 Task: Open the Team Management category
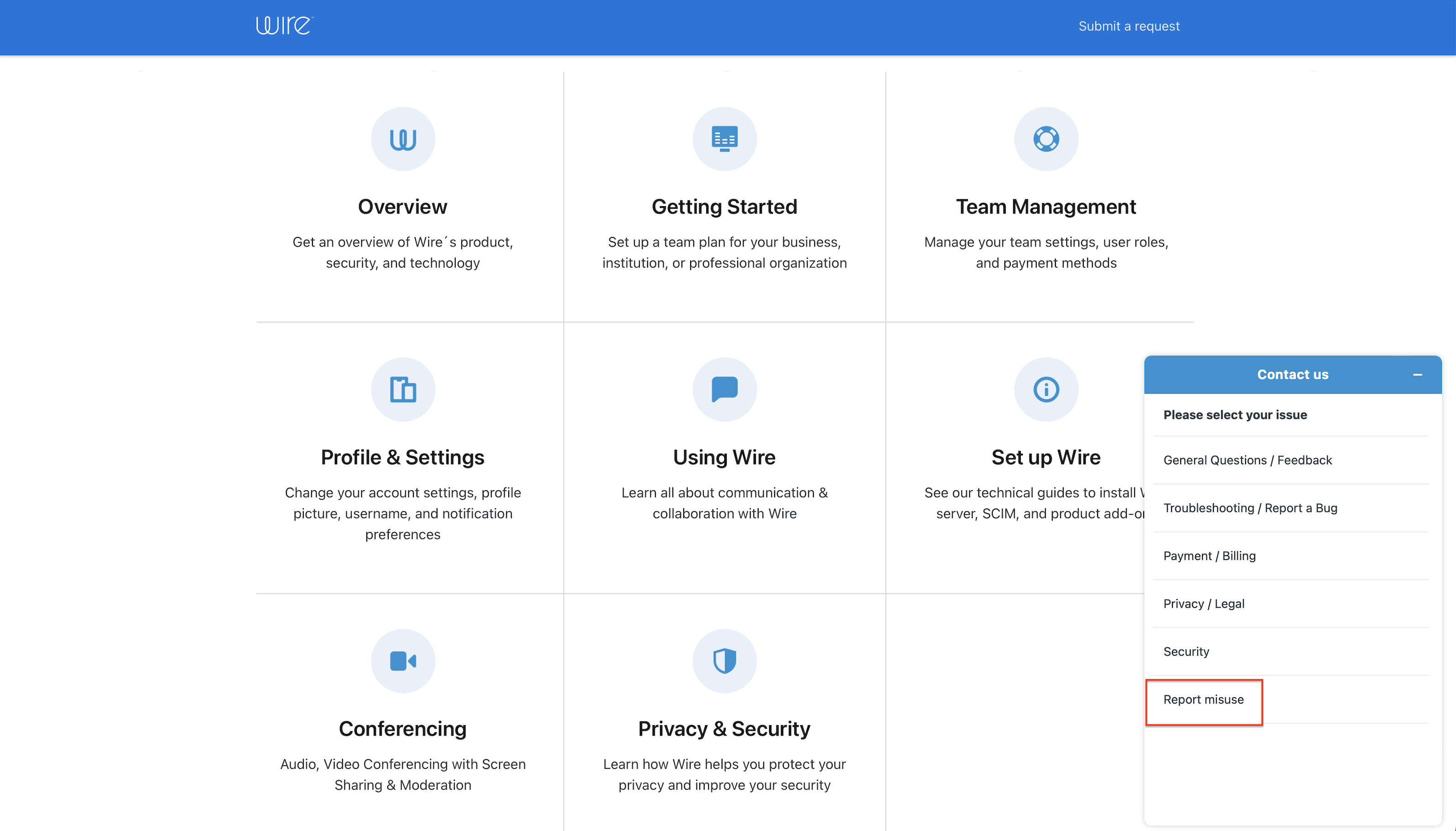pos(1046,206)
